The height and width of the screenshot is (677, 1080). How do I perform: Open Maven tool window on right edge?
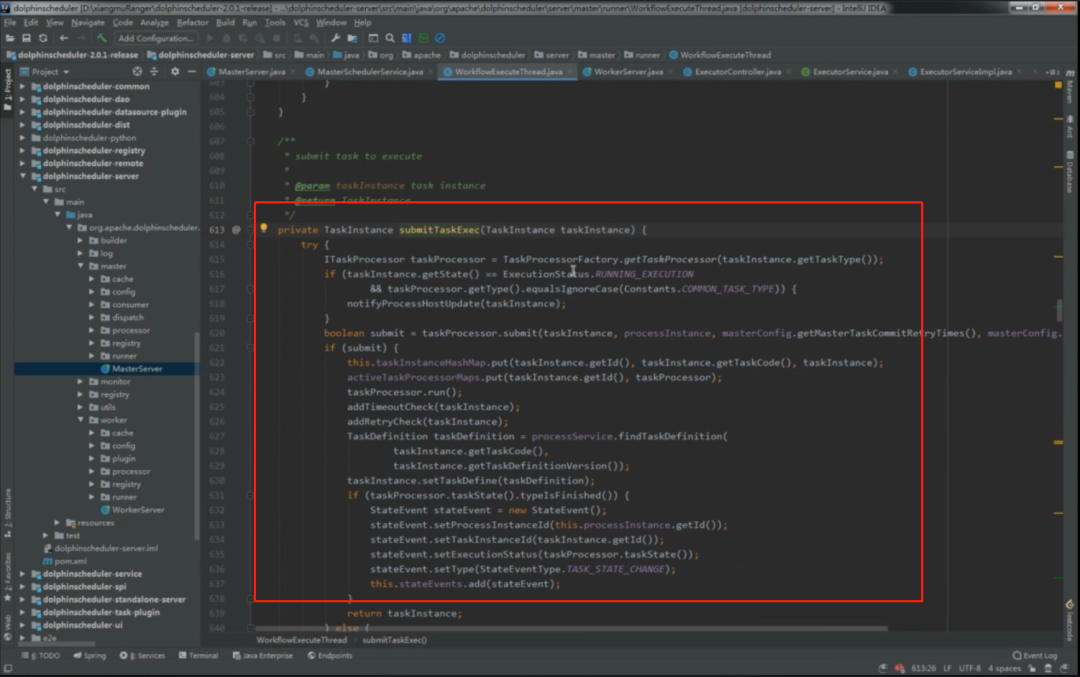coord(1070,89)
